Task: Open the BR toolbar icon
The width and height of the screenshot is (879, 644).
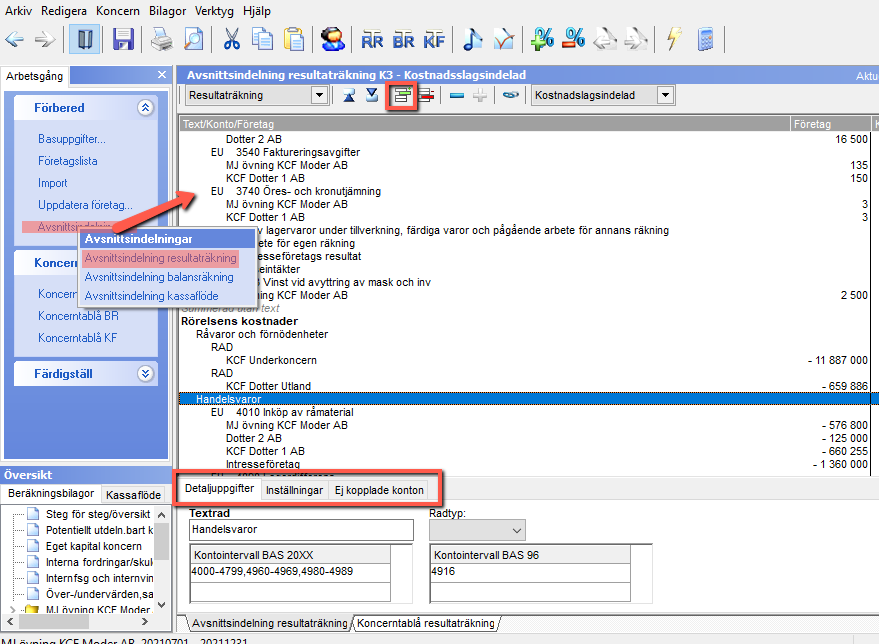Action: [404, 40]
